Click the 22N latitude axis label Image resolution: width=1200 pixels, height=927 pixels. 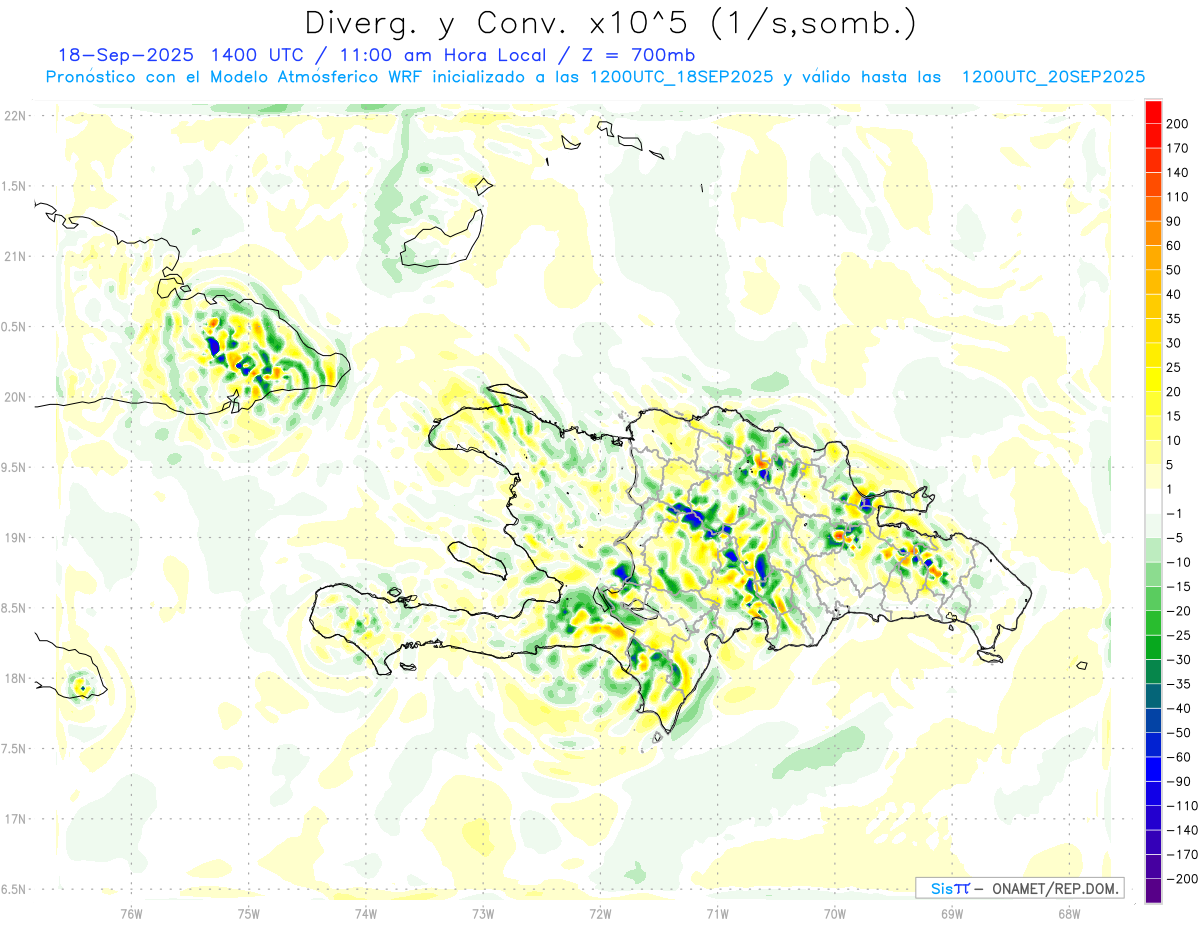(15, 116)
